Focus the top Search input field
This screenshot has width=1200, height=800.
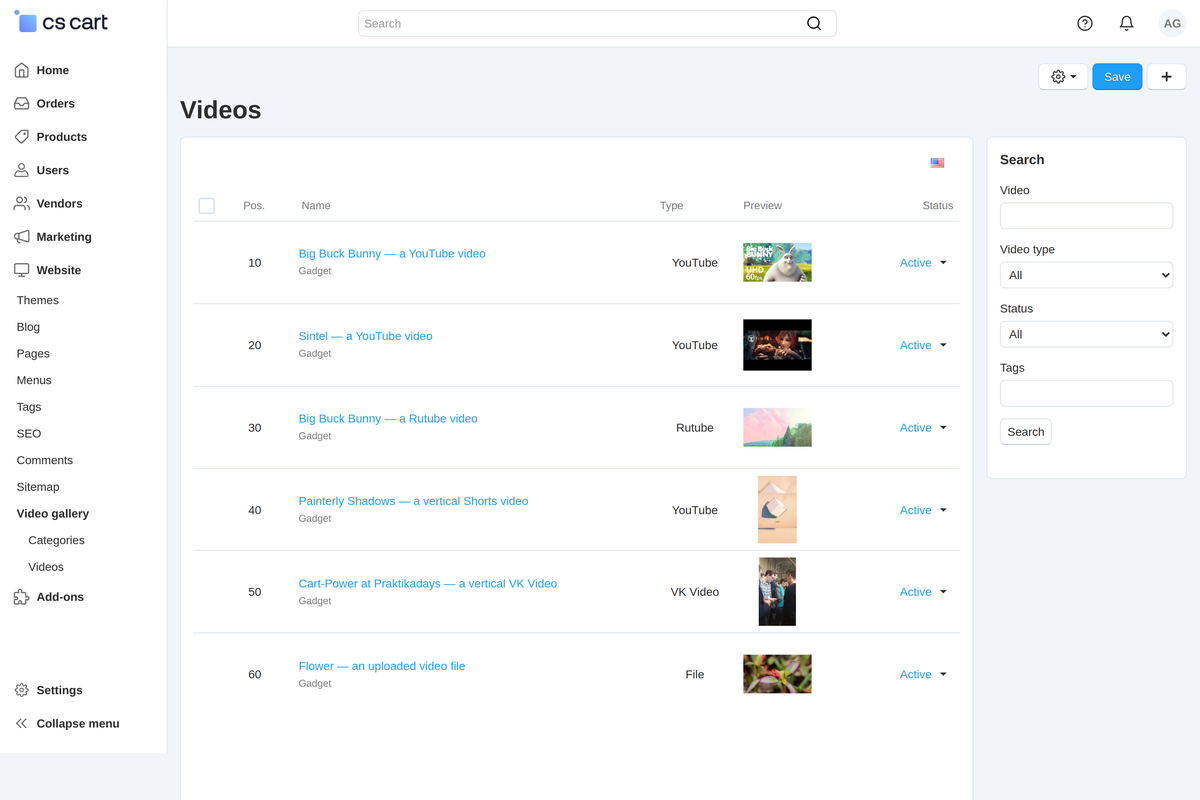coord(597,23)
